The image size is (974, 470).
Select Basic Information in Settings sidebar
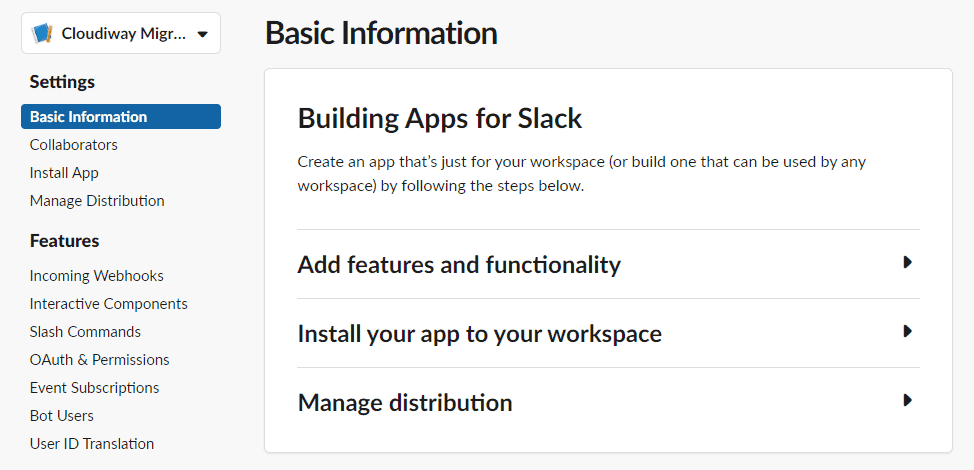[121, 117]
